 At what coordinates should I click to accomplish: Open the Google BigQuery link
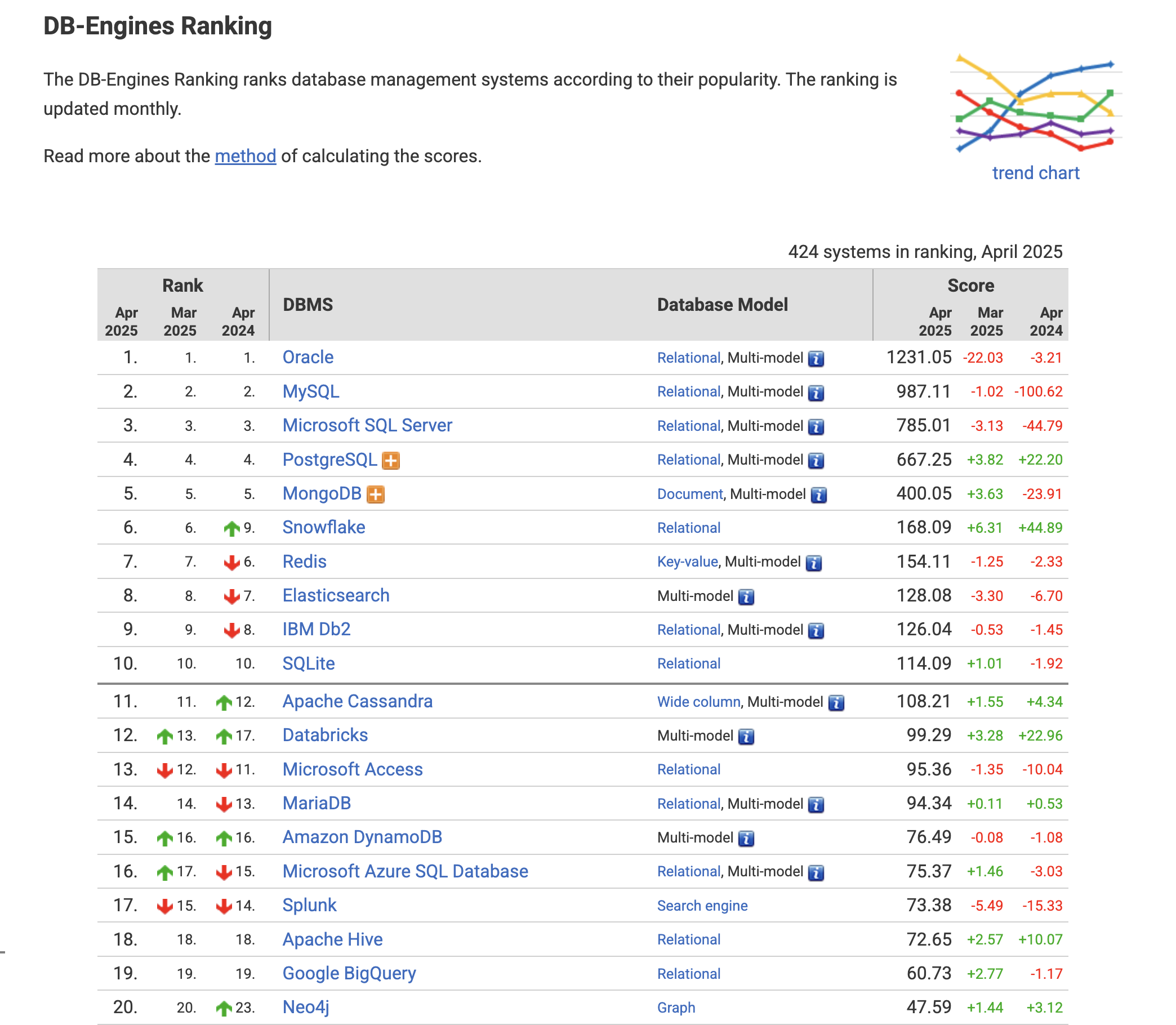click(x=349, y=974)
